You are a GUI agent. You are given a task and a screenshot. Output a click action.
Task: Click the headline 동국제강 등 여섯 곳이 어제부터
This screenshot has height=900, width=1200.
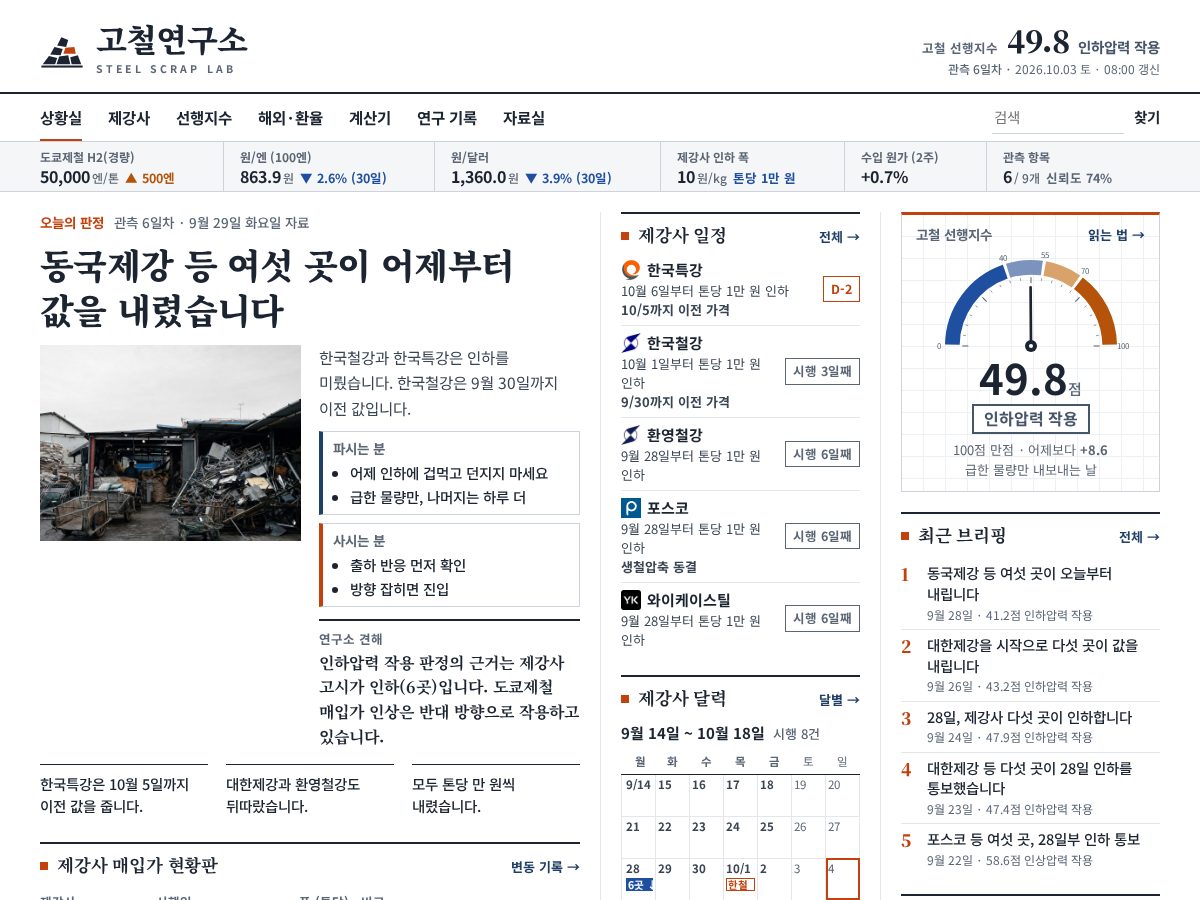pos(277,288)
